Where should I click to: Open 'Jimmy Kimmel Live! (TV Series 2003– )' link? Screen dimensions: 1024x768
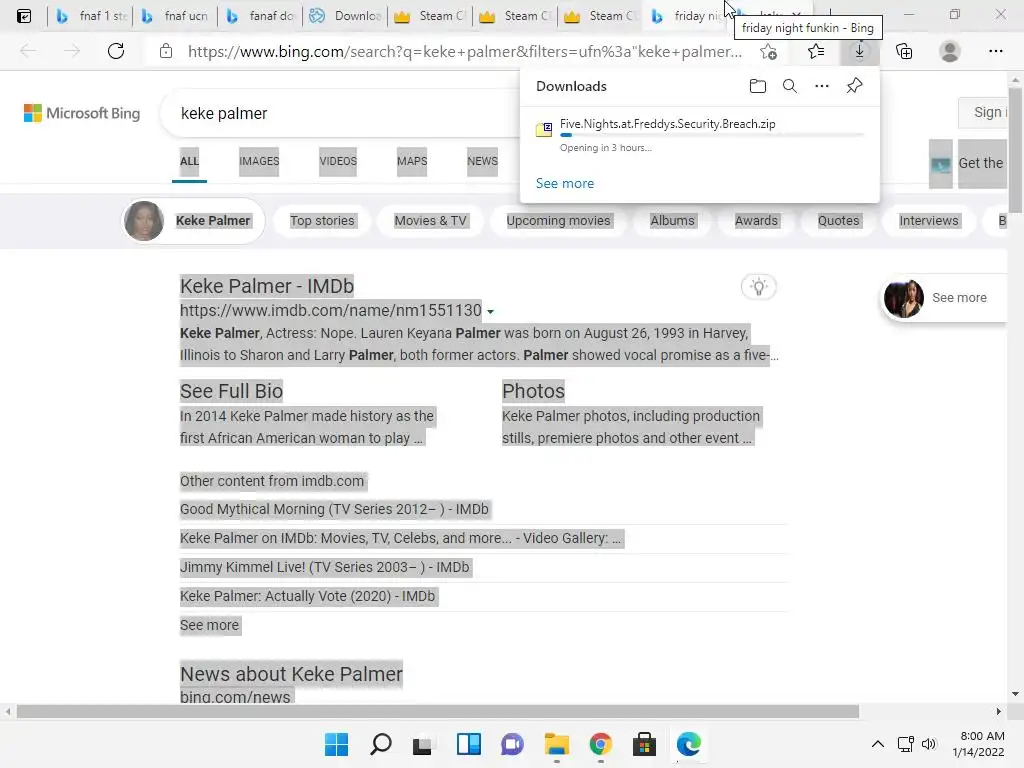coord(325,568)
